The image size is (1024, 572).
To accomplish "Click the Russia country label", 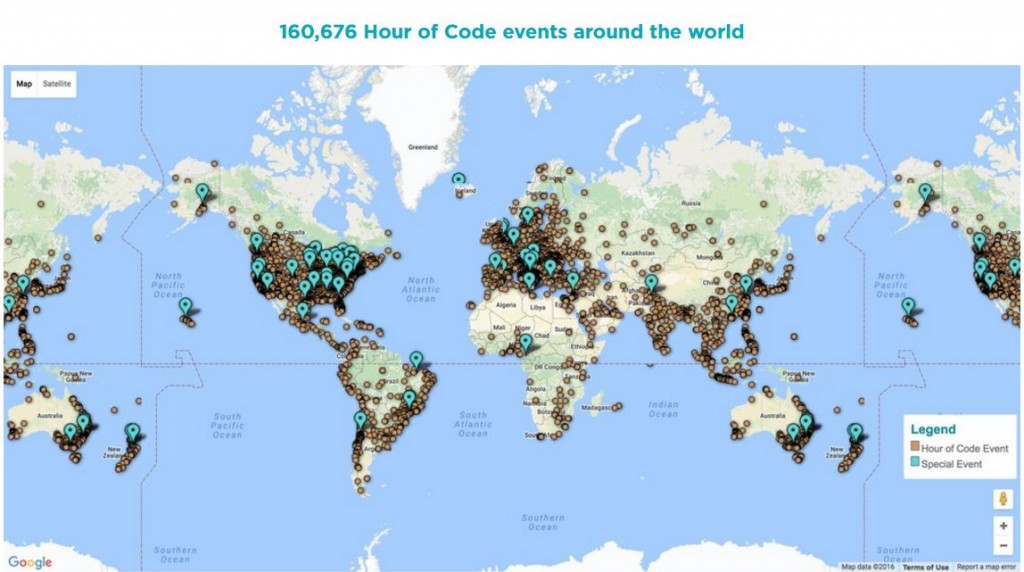I will tap(690, 203).
